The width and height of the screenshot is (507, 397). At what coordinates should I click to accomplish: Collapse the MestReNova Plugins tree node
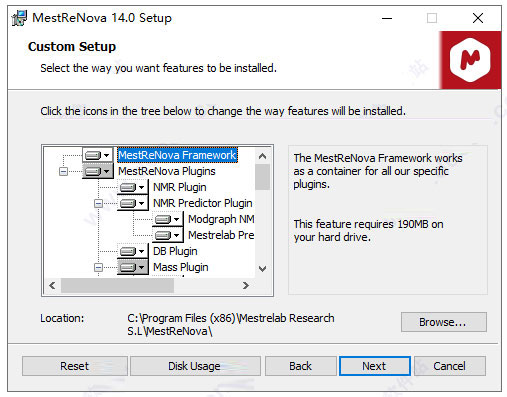(63, 171)
